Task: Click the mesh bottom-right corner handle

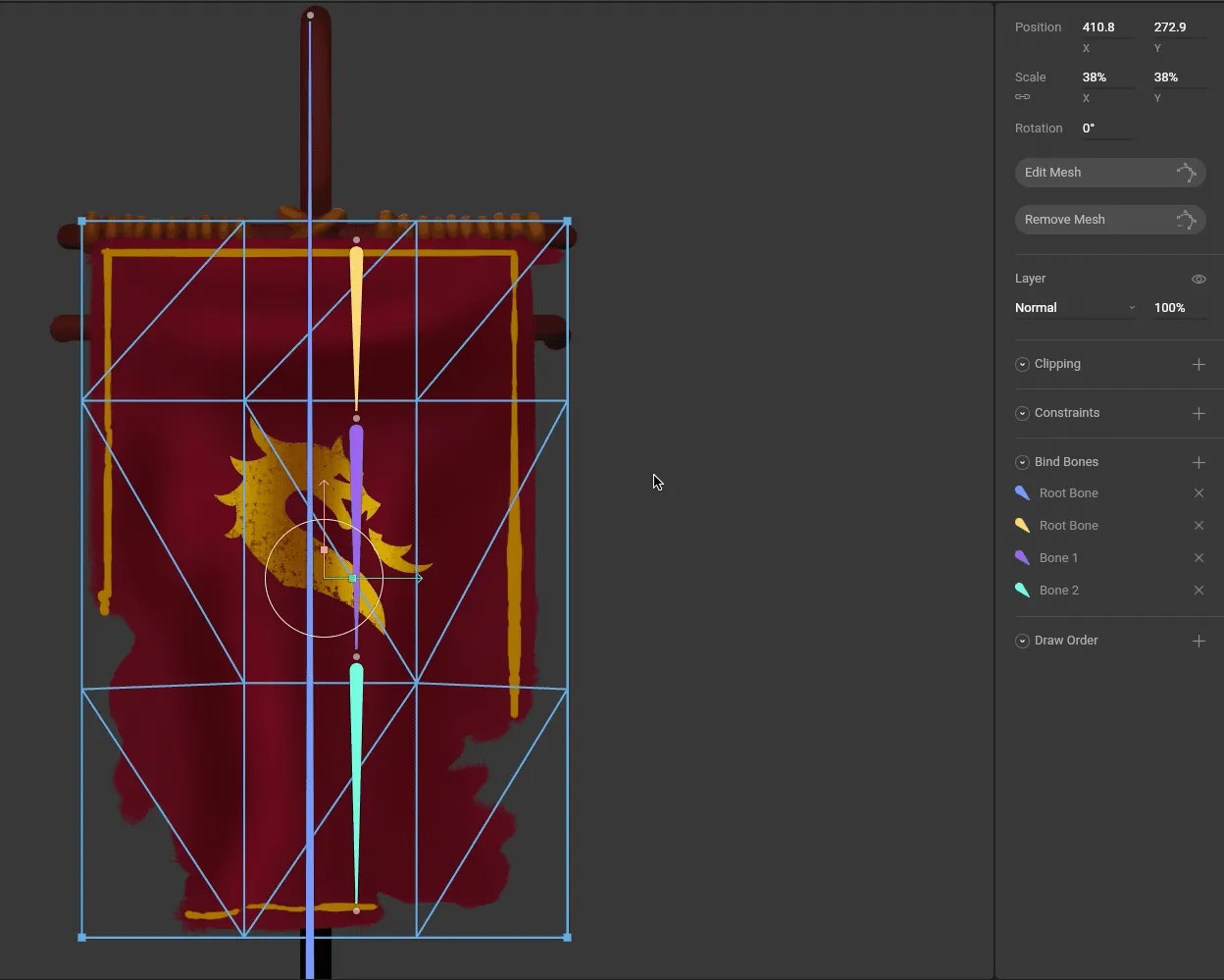Action: pos(568,938)
